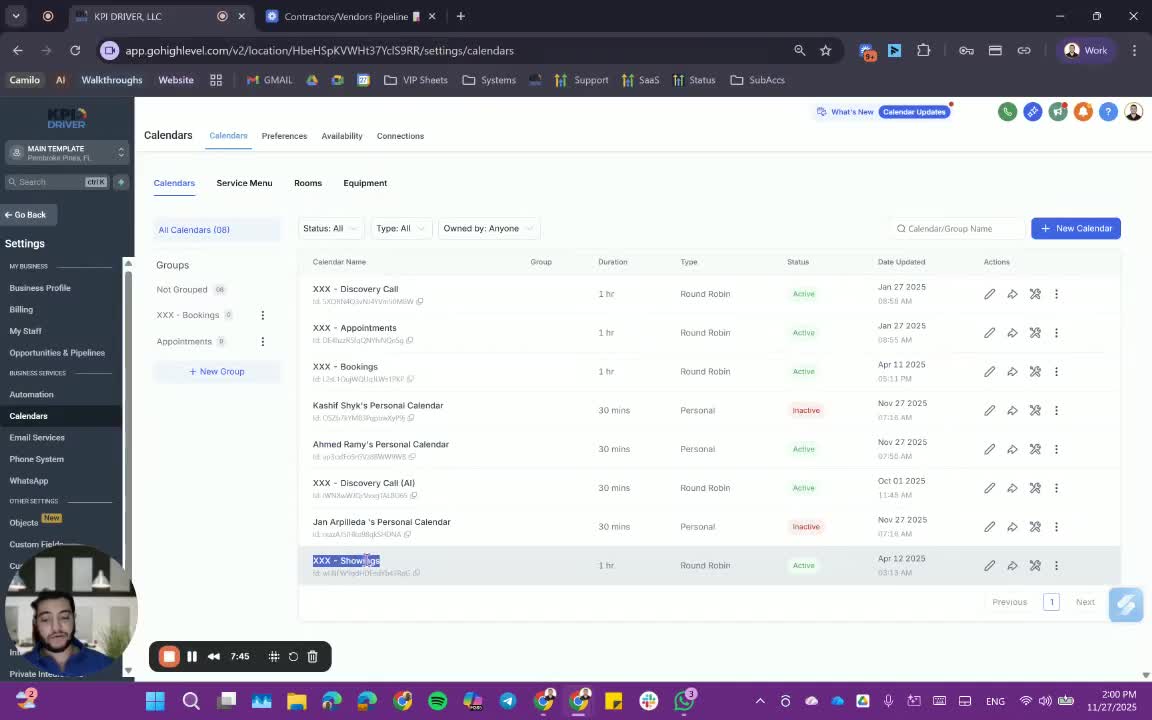
Task: Go to Next page of calendars
Action: pyautogui.click(x=1085, y=602)
